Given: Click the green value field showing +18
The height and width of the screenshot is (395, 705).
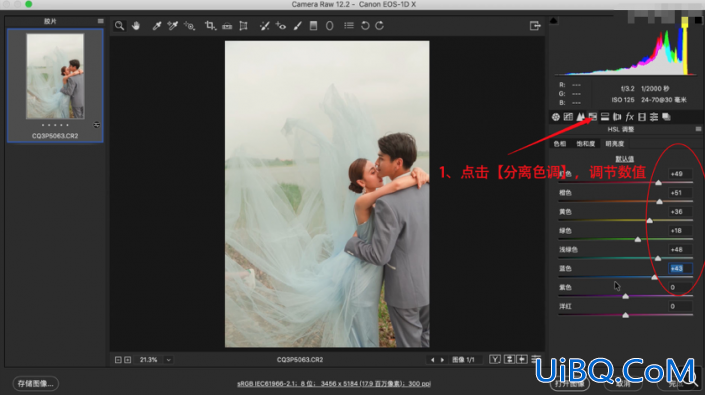Looking at the screenshot, I should tap(680, 231).
